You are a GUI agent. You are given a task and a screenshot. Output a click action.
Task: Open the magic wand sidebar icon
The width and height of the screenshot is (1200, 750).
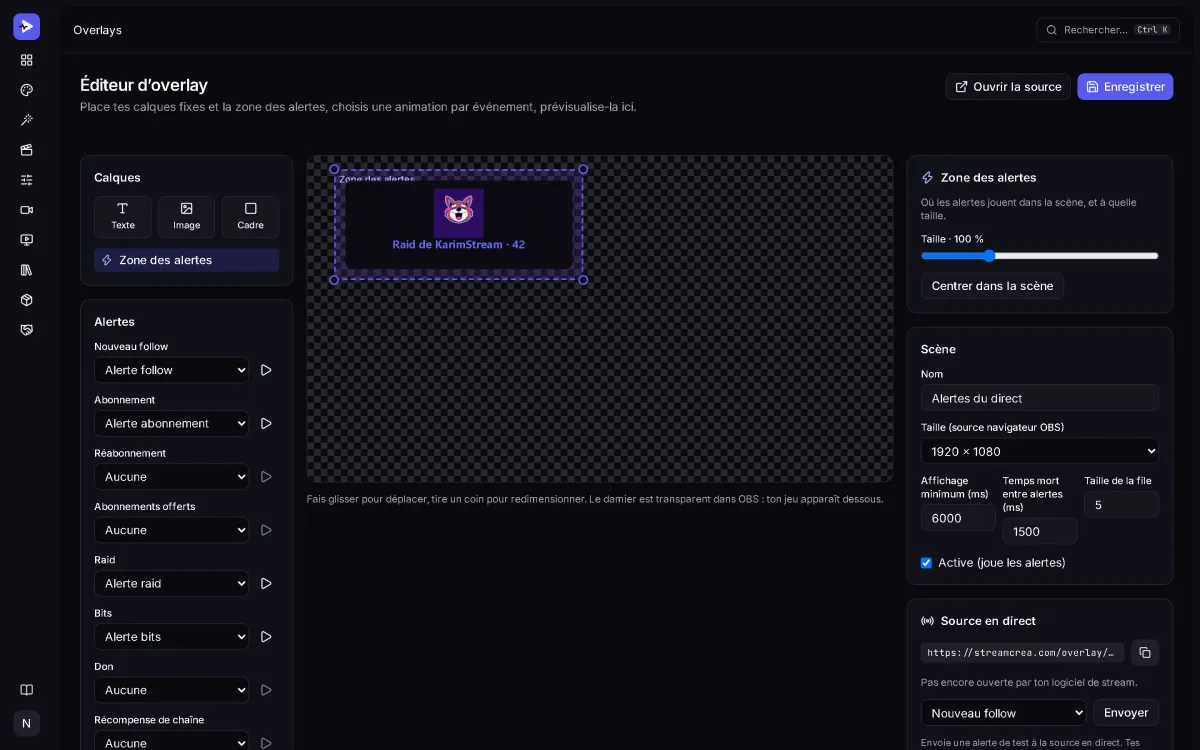click(x=26, y=120)
